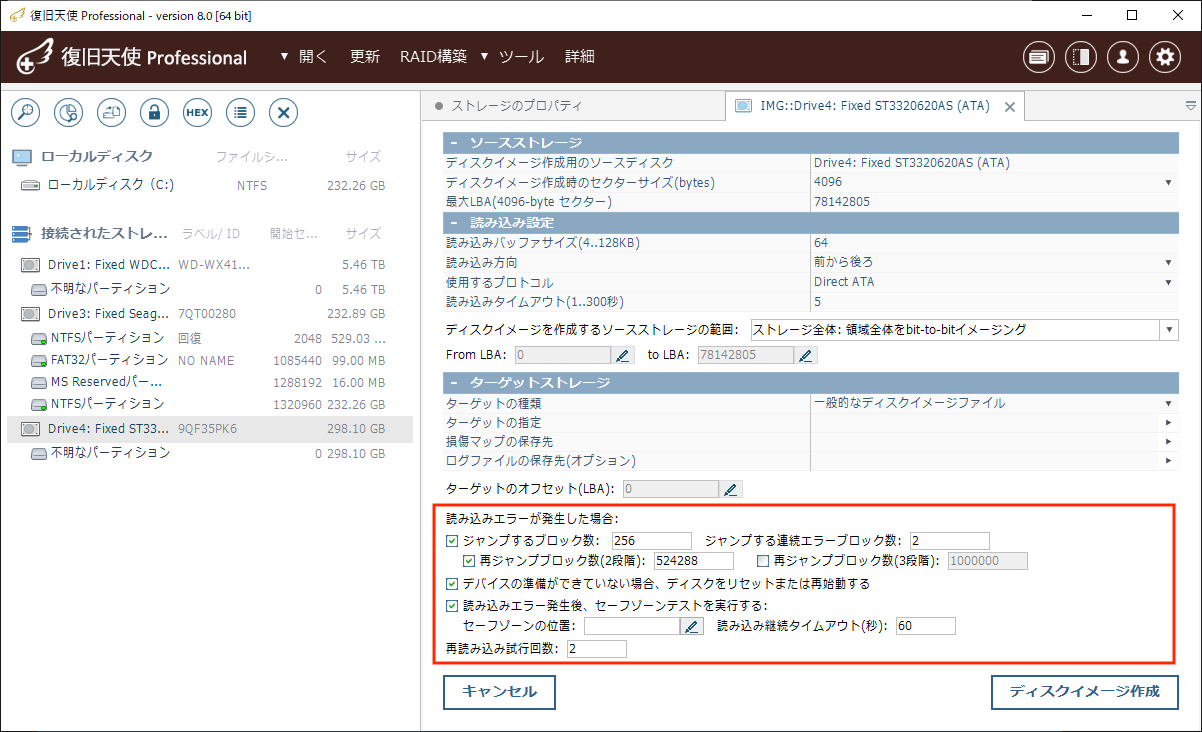Click the round X close-storage icon

click(x=283, y=112)
